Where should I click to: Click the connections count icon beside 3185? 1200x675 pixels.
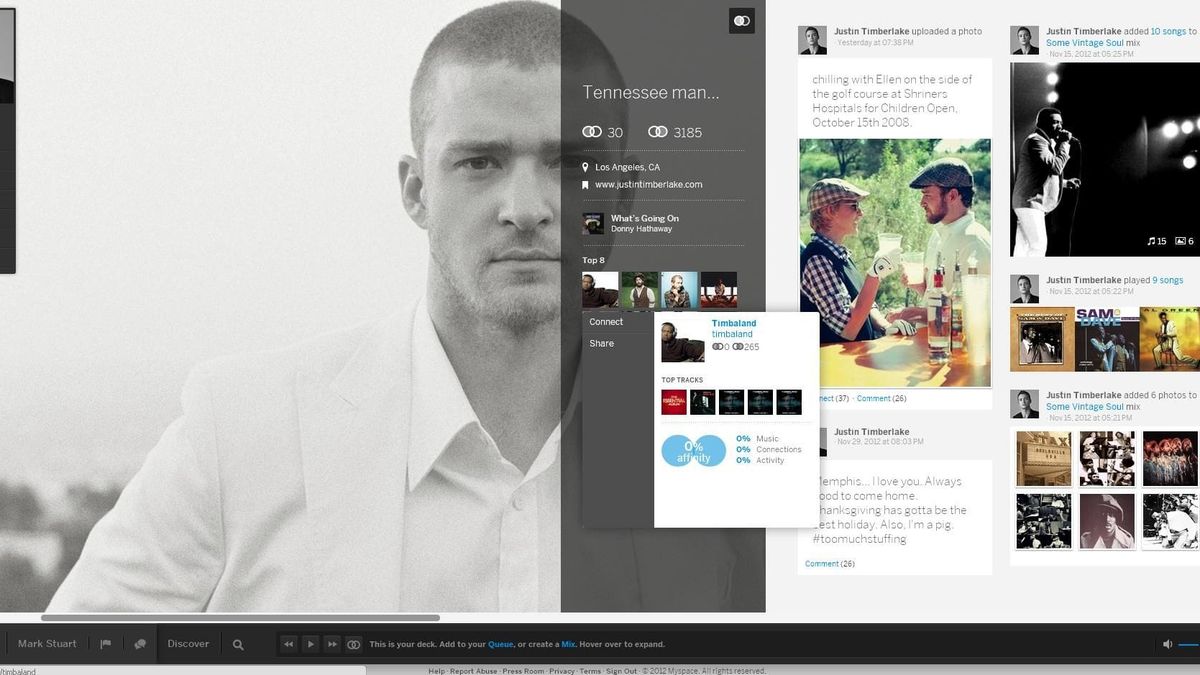tap(658, 132)
